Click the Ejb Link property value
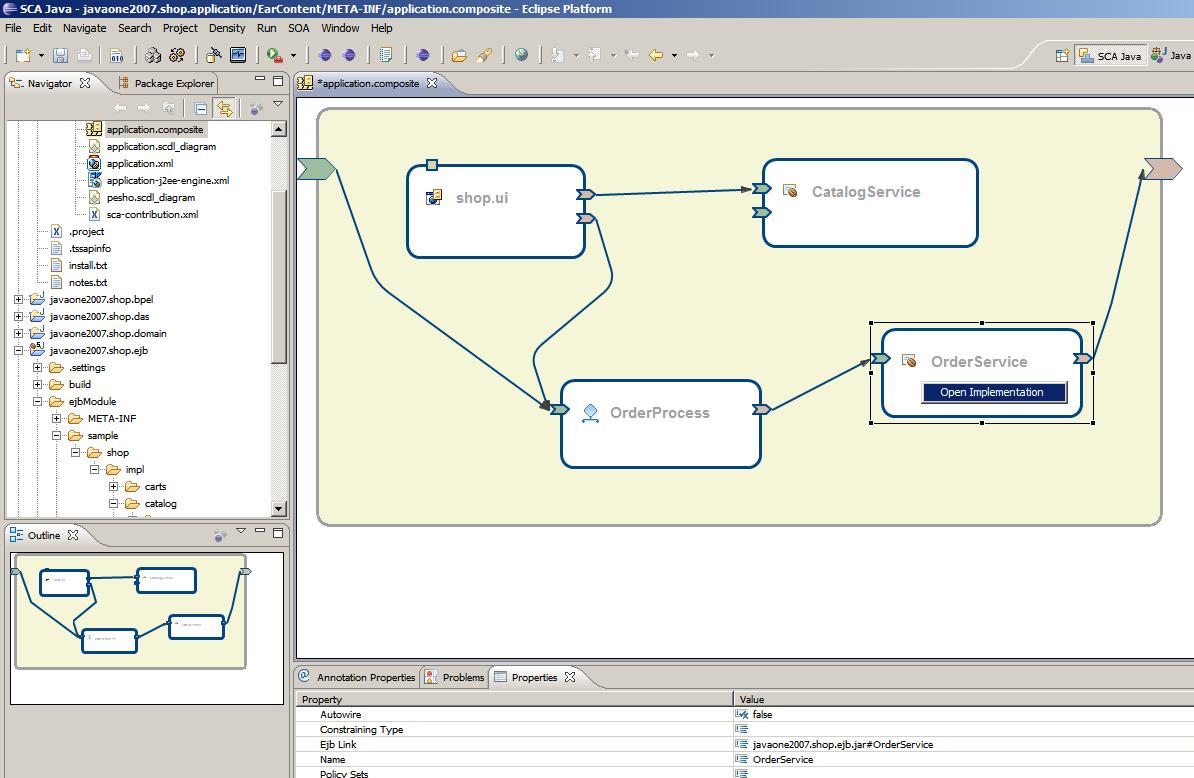 842,745
